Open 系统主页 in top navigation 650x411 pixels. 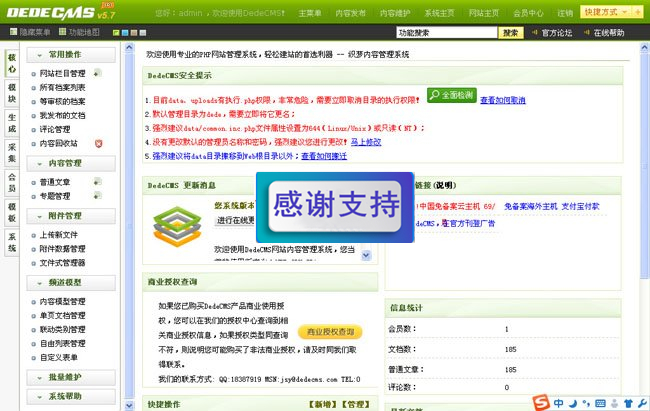pyautogui.click(x=439, y=13)
